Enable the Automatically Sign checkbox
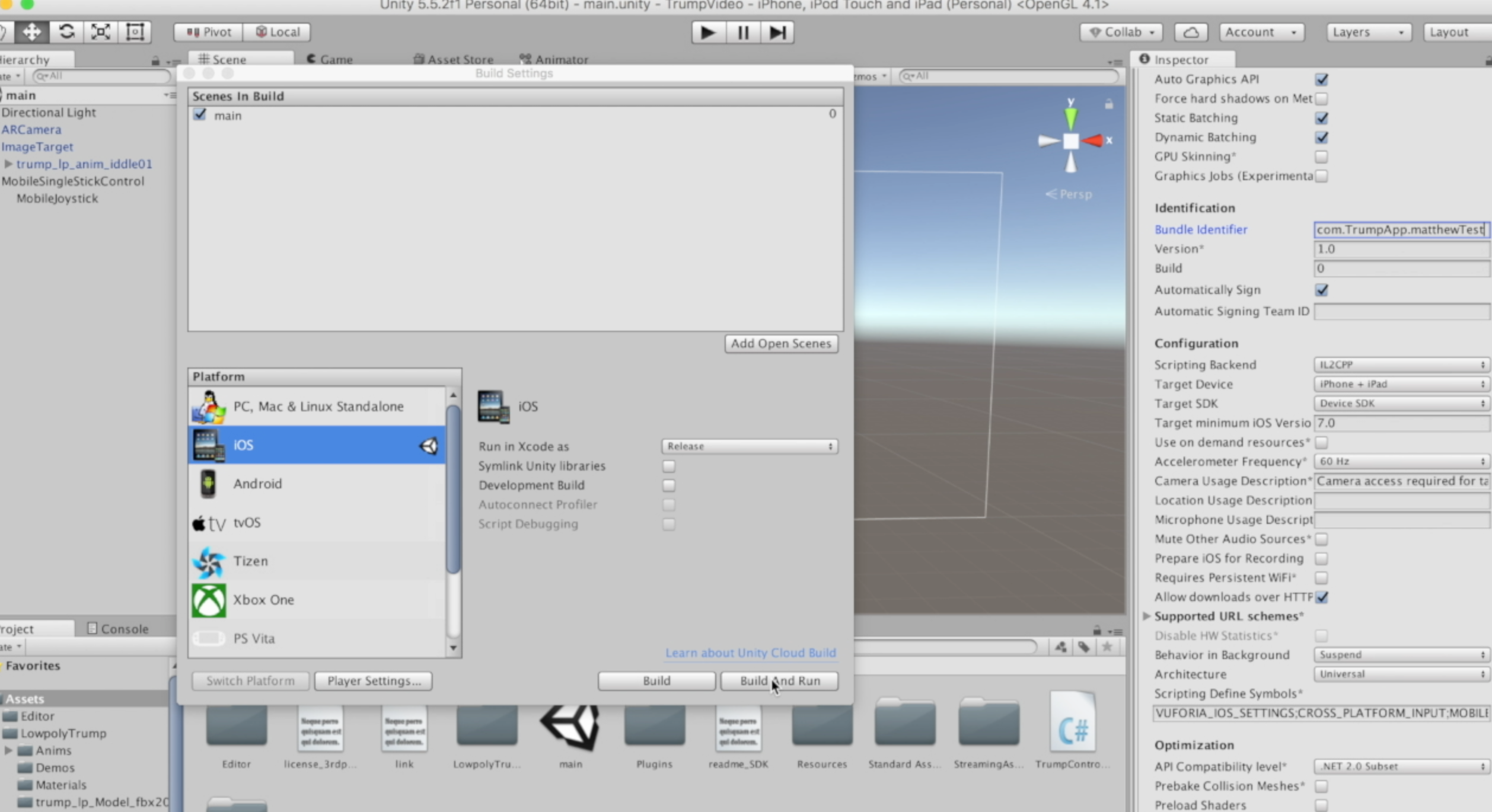Screen dimensions: 1492x812 tap(1322, 290)
